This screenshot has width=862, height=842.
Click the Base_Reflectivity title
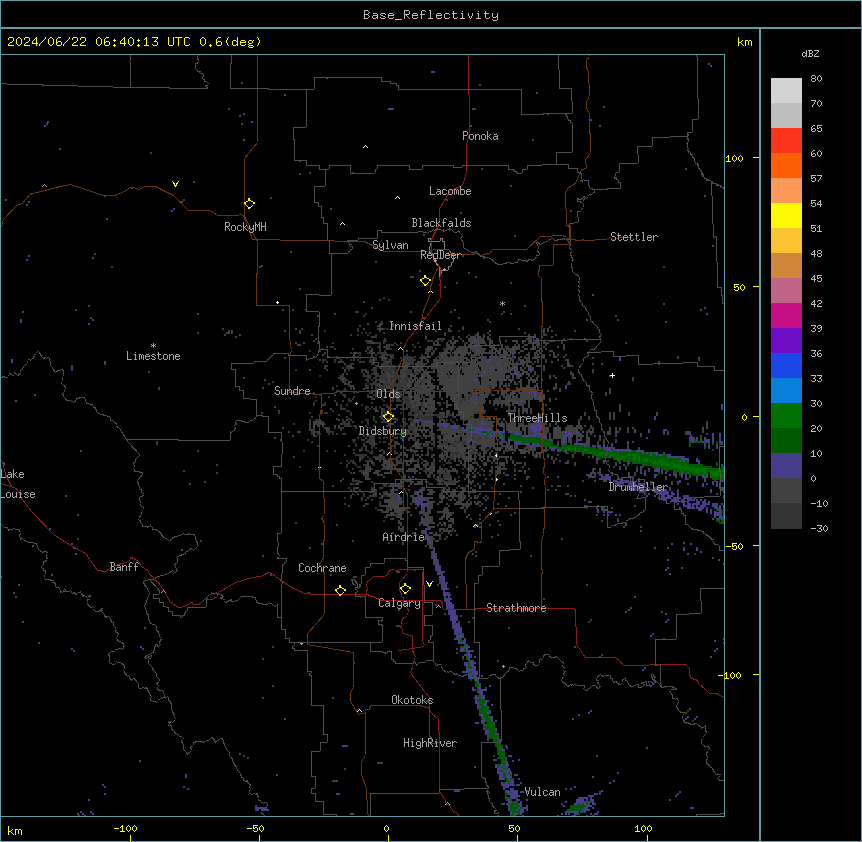click(431, 15)
